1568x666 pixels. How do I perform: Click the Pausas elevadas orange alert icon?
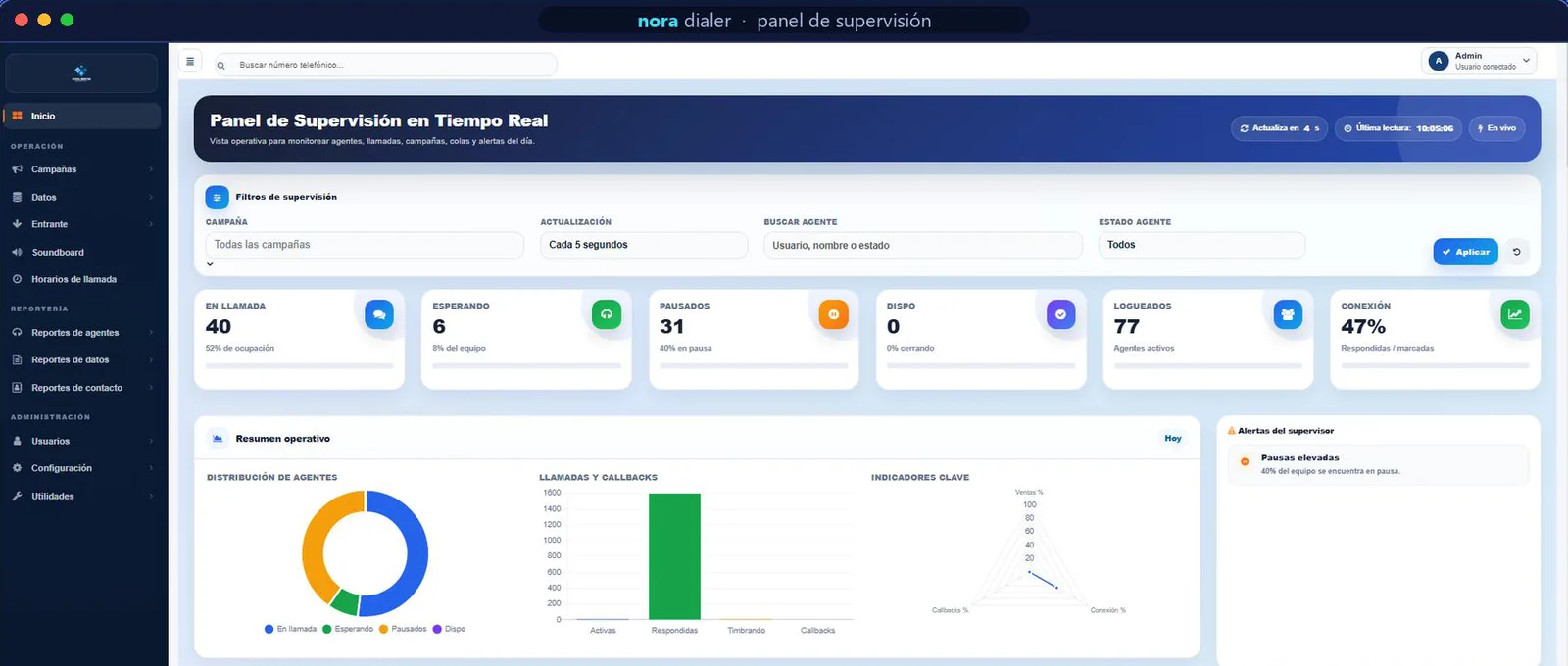coord(1245,462)
